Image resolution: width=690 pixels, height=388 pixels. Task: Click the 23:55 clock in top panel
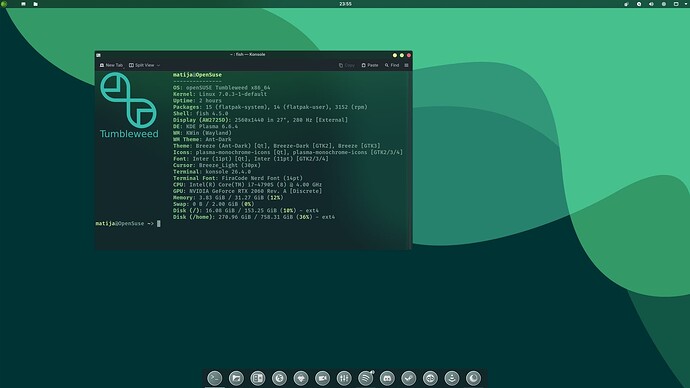click(x=345, y=4)
